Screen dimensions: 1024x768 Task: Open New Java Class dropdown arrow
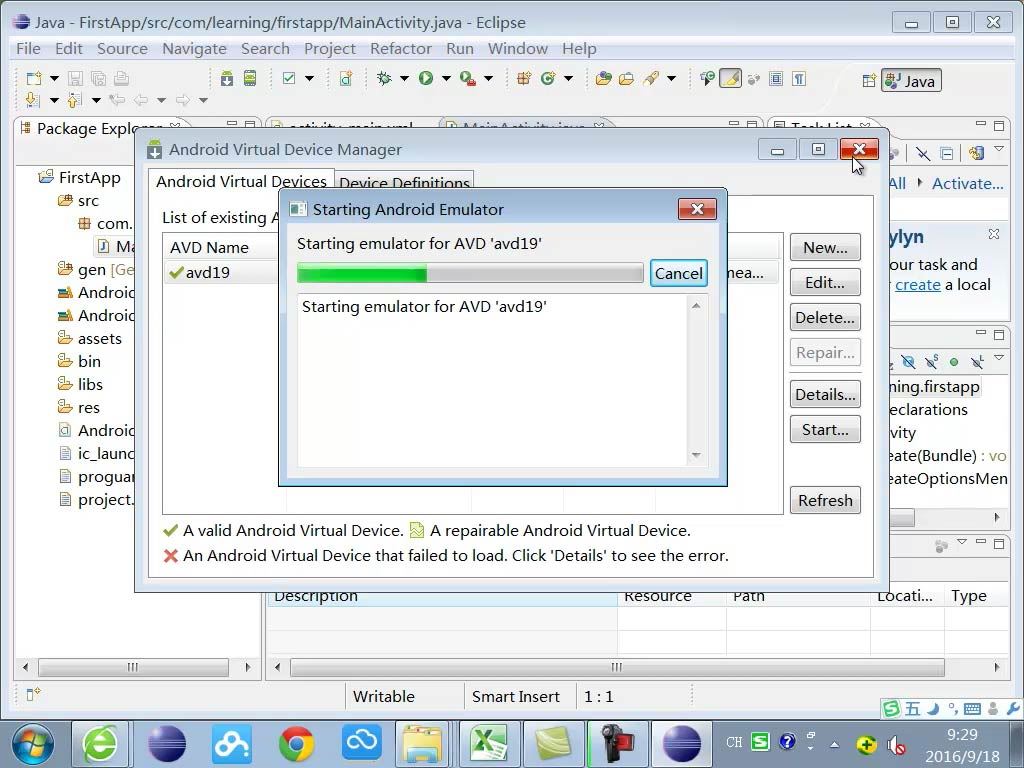pyautogui.click(x=568, y=78)
